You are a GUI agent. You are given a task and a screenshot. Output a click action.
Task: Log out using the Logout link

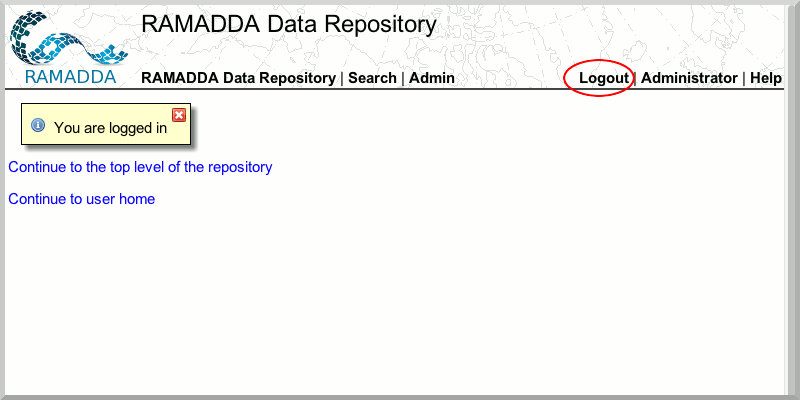604,78
